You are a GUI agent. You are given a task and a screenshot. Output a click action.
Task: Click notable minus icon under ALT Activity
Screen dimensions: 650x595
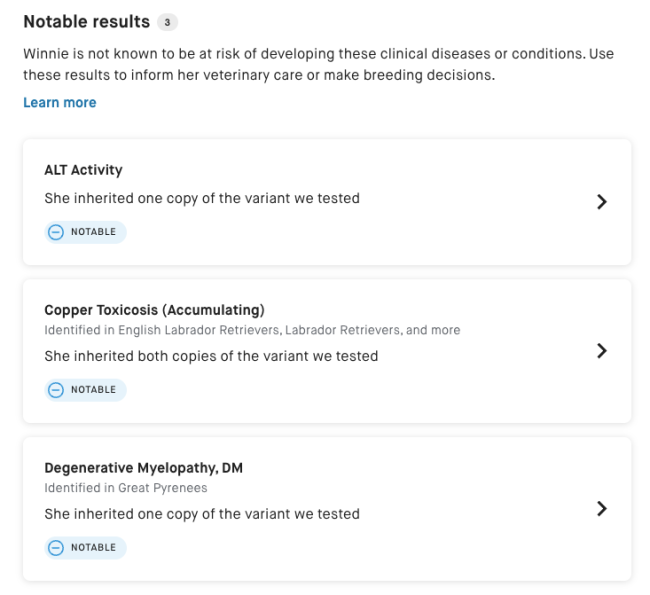pyautogui.click(x=56, y=232)
